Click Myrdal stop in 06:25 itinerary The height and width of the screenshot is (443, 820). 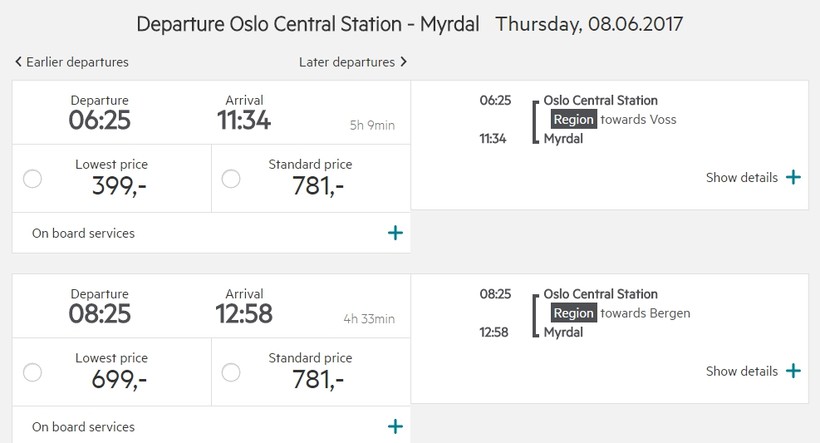click(x=563, y=139)
